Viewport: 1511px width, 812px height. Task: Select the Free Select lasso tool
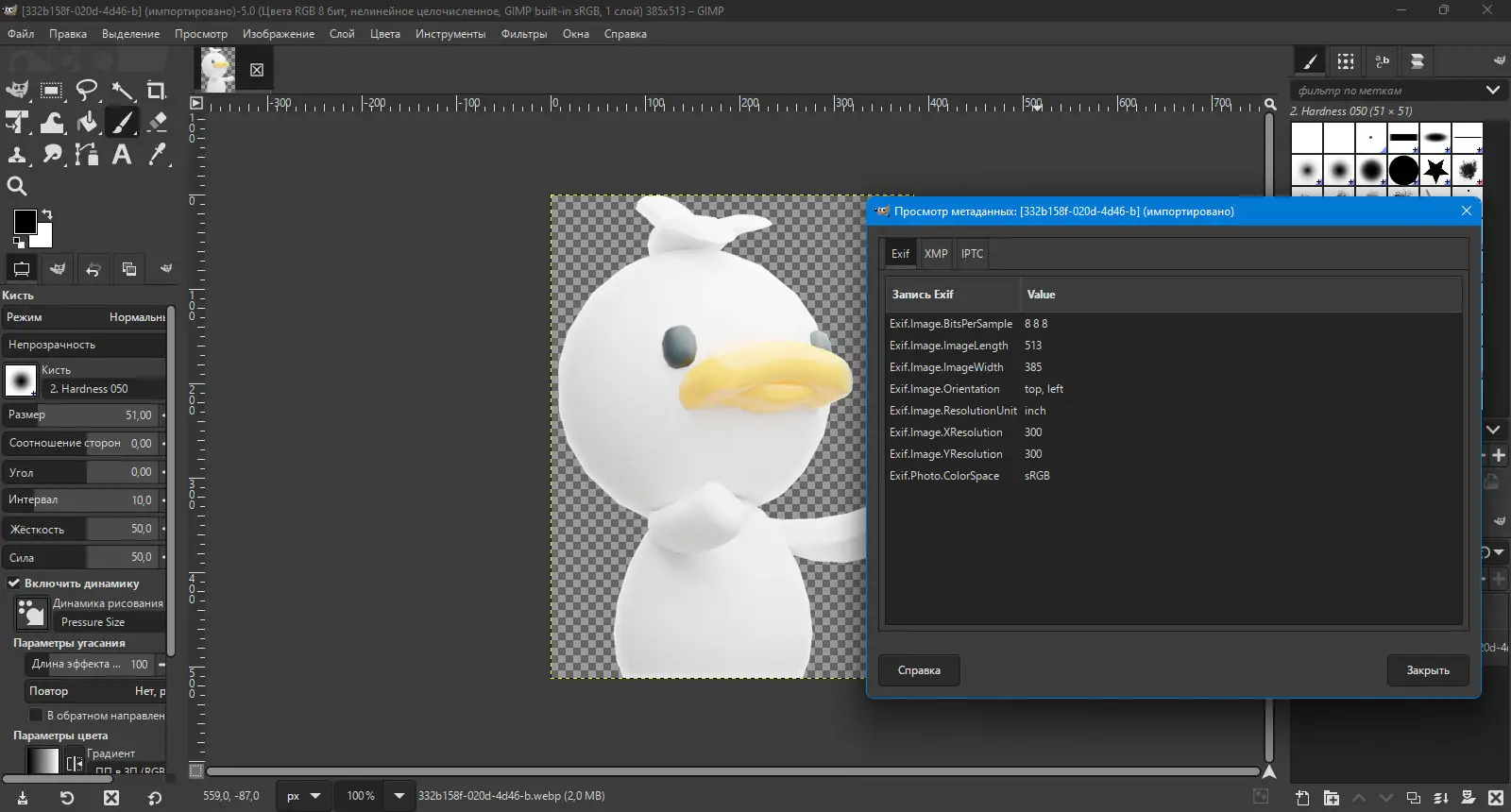(x=87, y=91)
